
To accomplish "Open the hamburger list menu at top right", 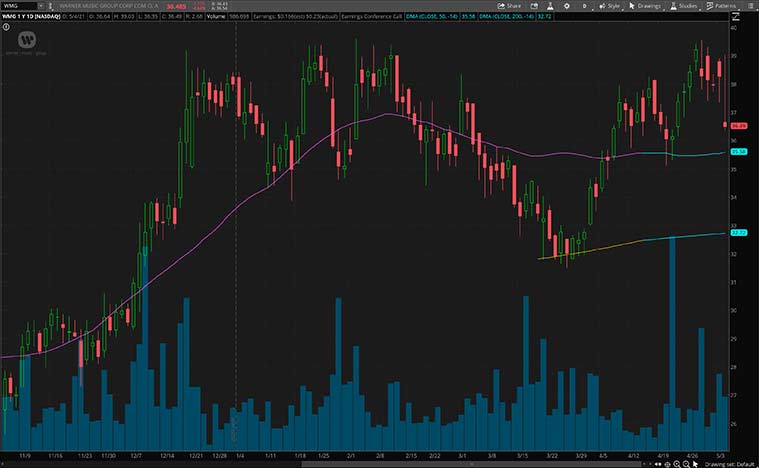I will pyautogui.click(x=751, y=5).
